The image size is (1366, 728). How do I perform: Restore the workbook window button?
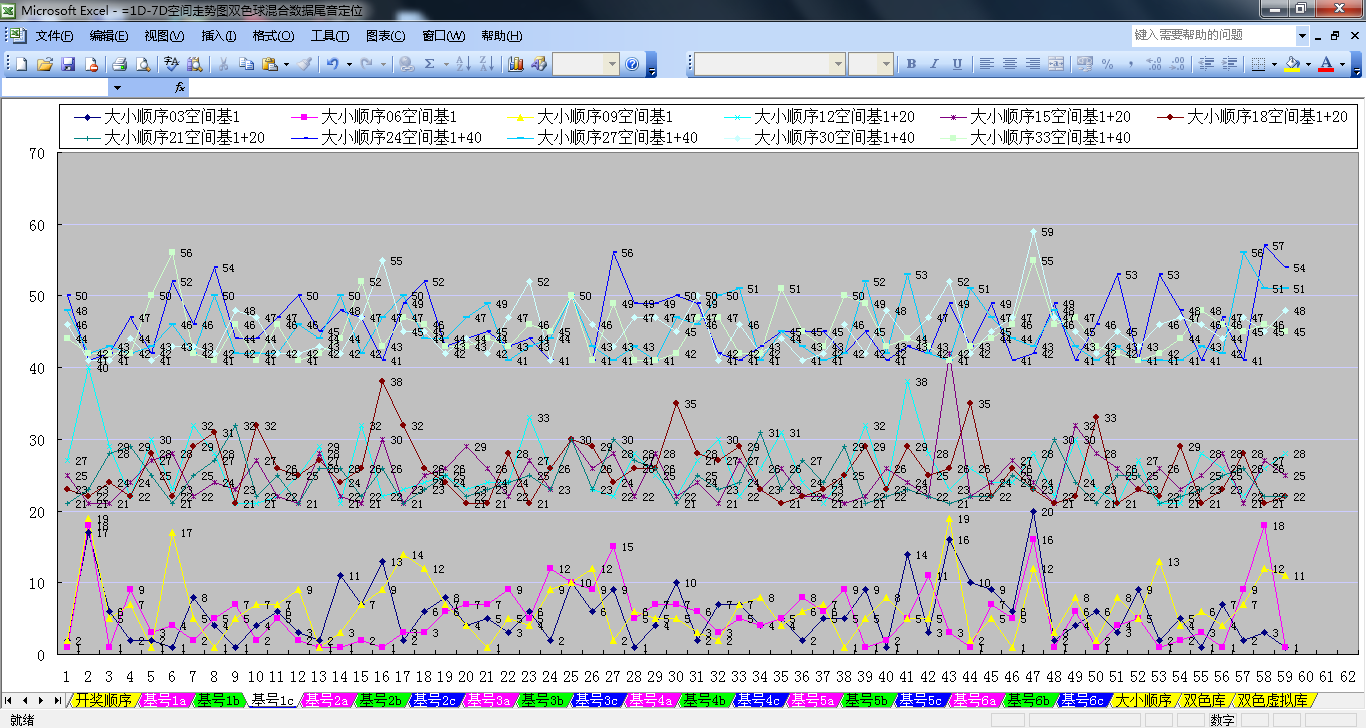(1334, 35)
